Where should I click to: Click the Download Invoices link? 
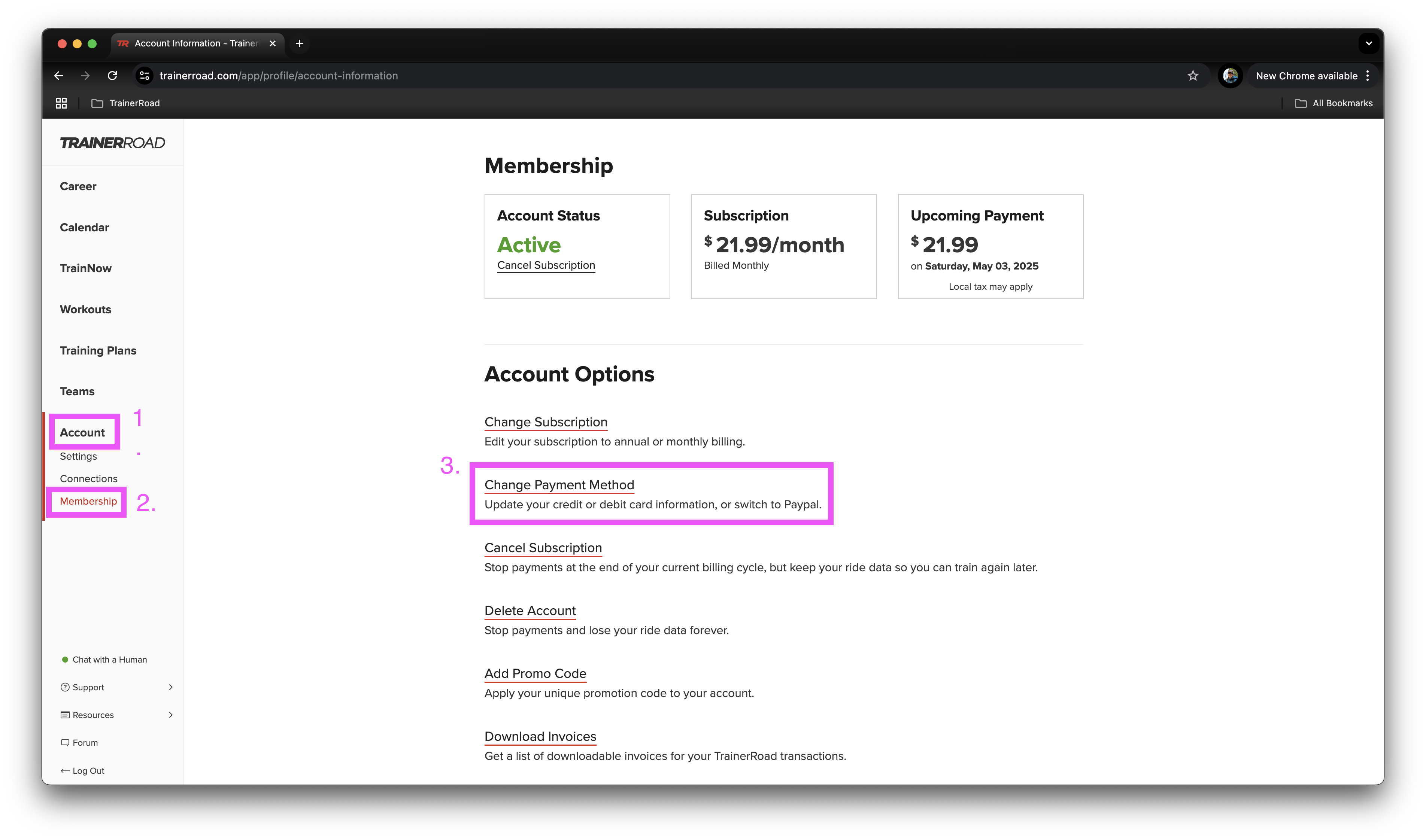[x=540, y=736]
